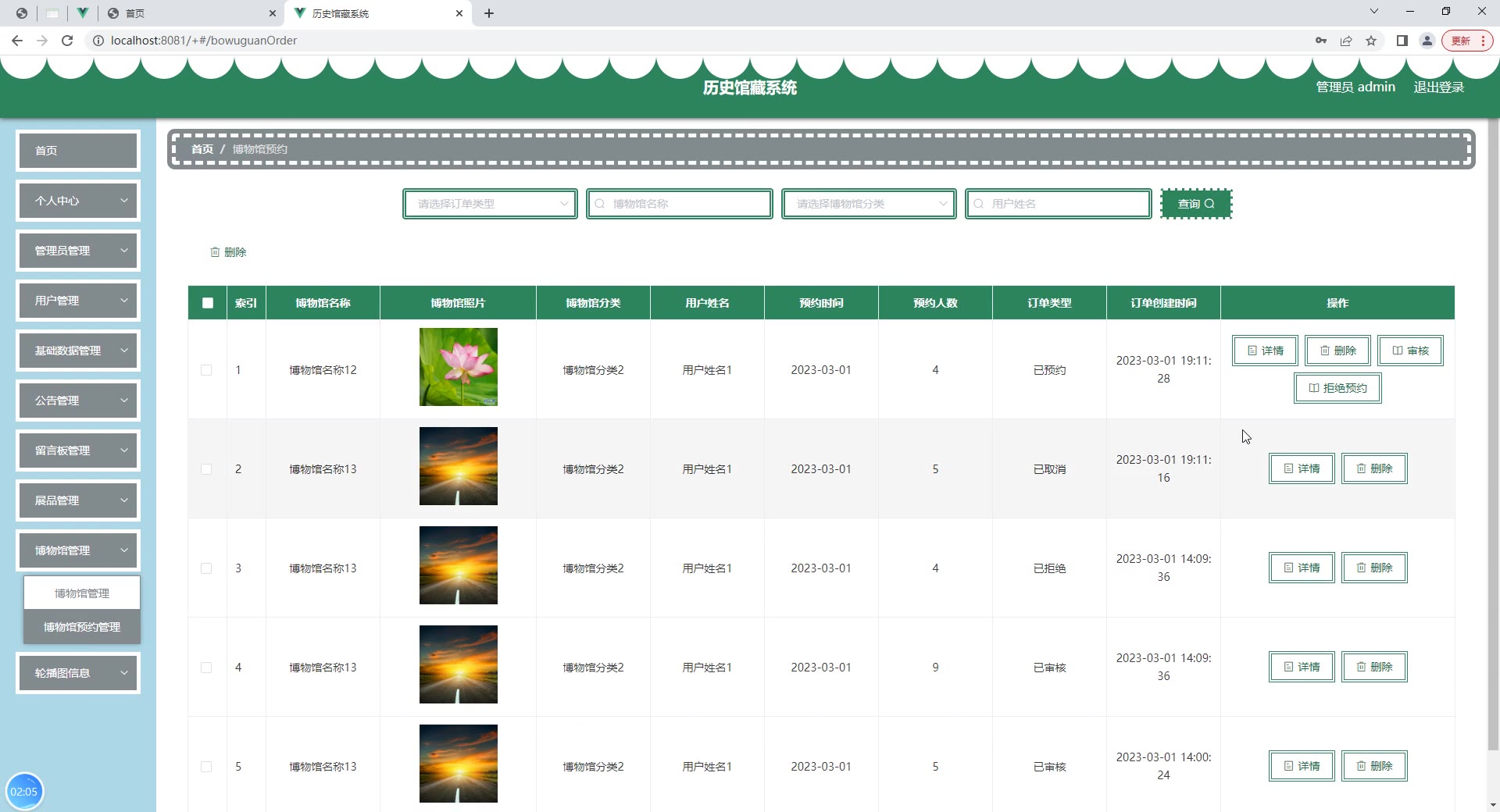Close the 历史馆藏系统 browser tab
Screen dimensions: 1500x812
pos(459,13)
